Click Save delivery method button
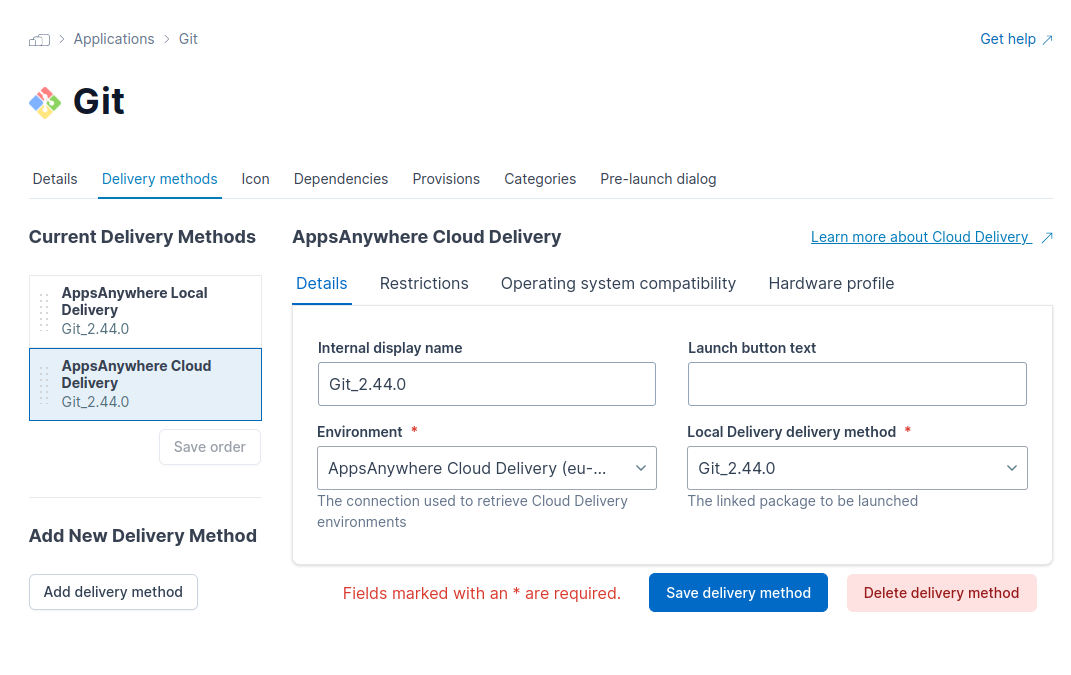 point(738,592)
